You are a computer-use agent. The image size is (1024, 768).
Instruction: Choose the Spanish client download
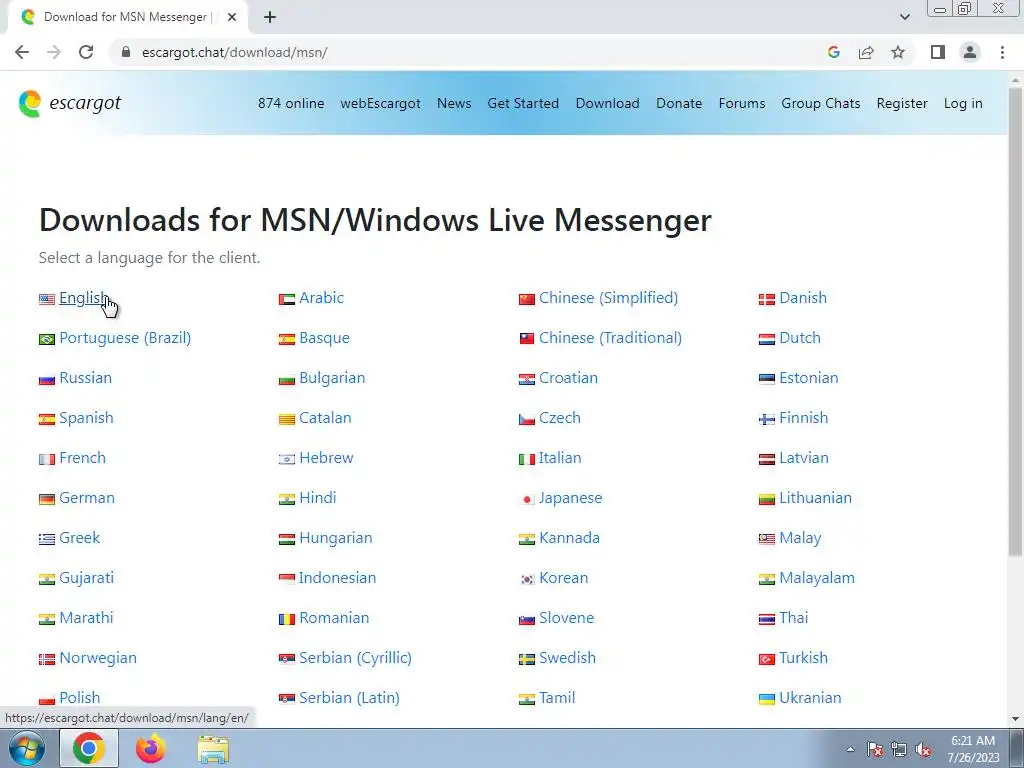pyautogui.click(x=86, y=418)
